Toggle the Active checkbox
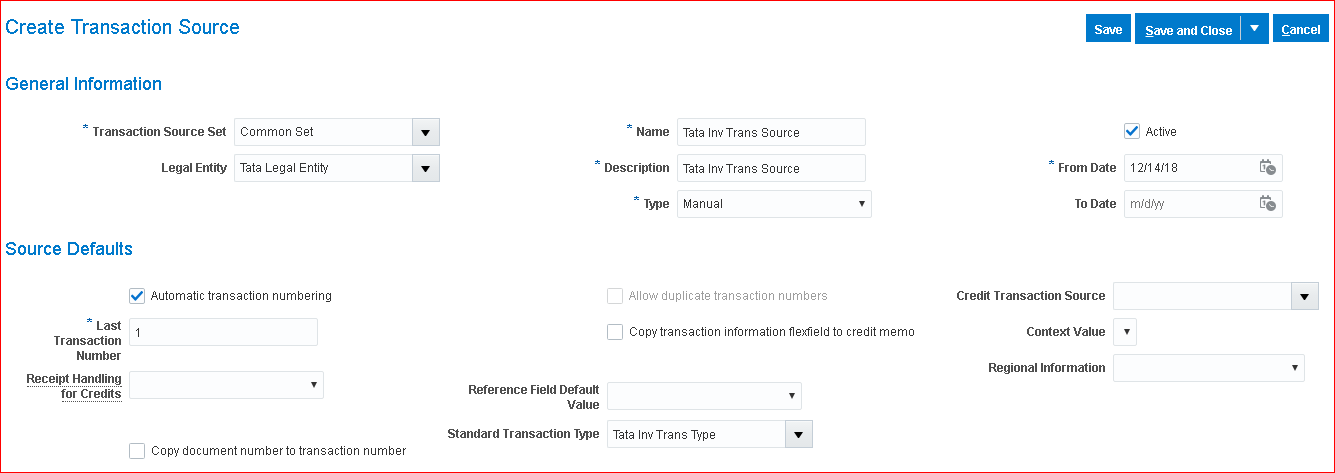 [1132, 131]
